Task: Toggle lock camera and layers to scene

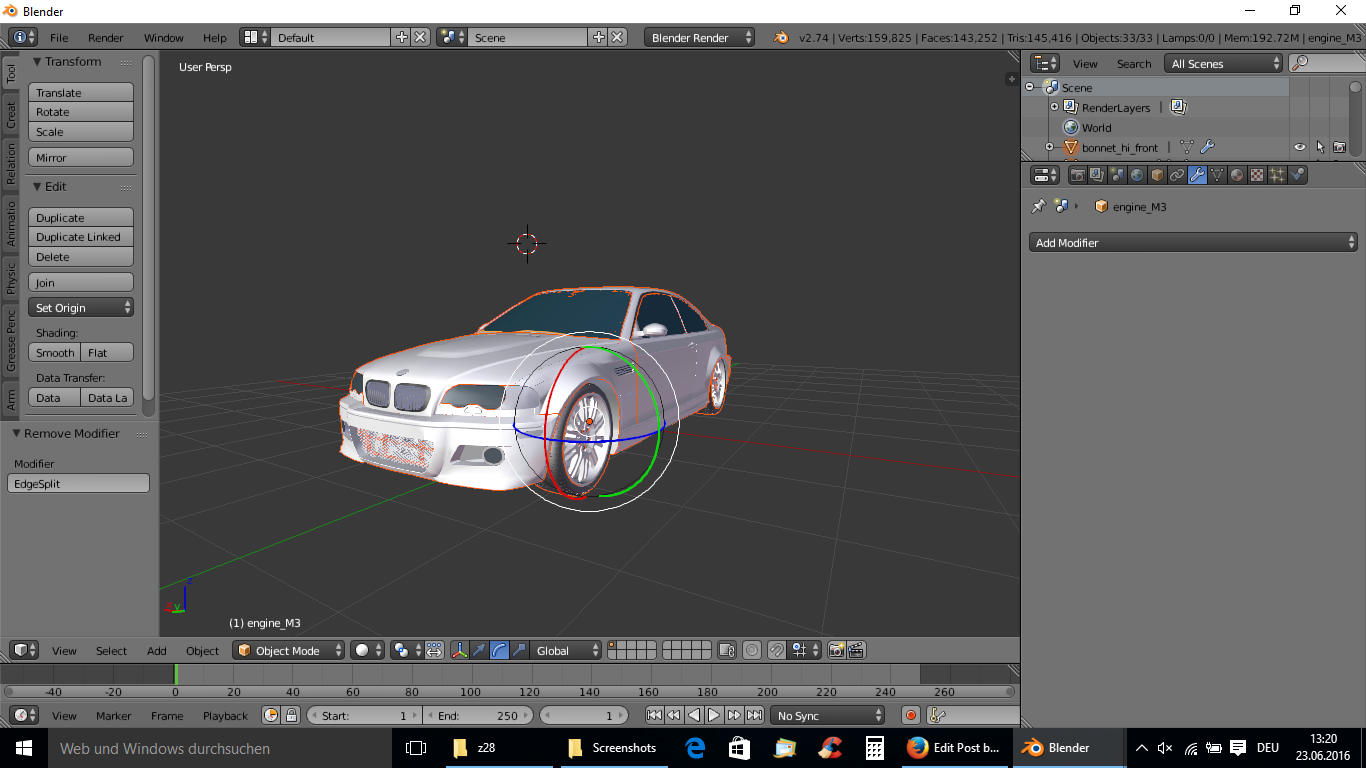Action: [727, 650]
